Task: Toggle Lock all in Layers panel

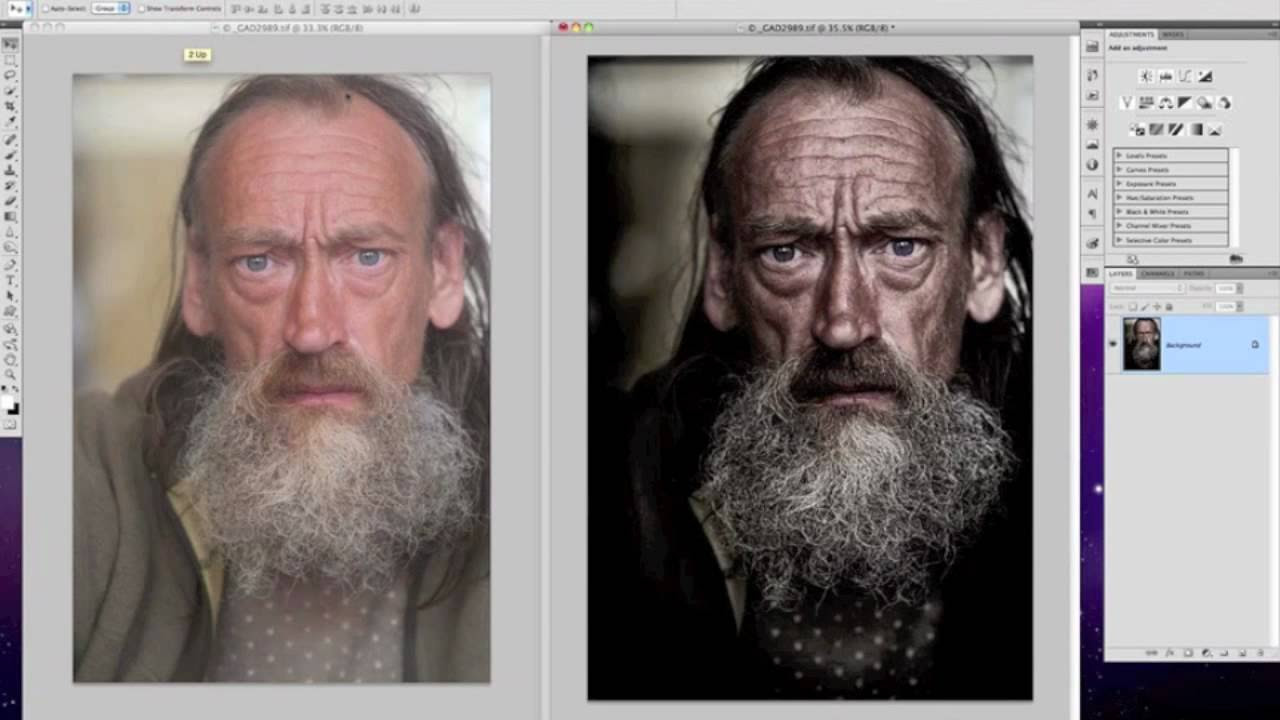Action: point(1170,305)
